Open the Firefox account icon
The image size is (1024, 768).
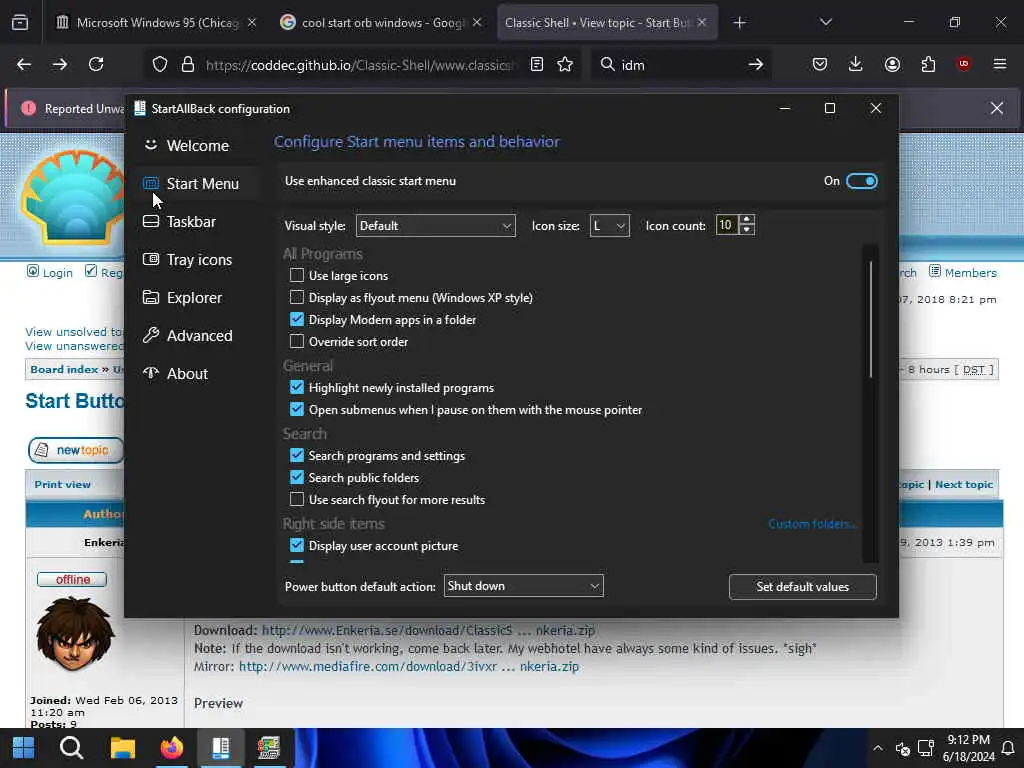click(892, 64)
